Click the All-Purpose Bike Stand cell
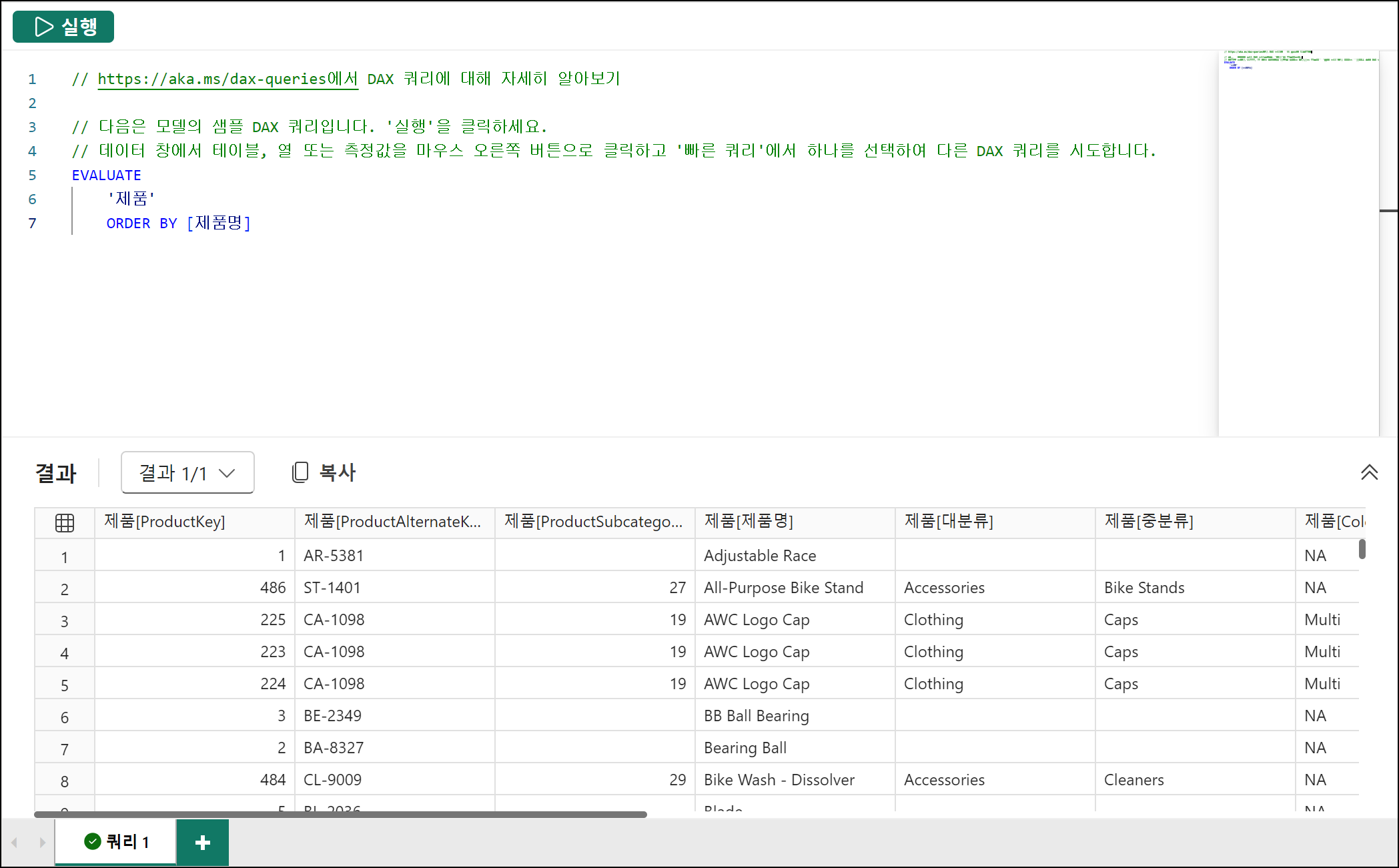This screenshot has height=868, width=1399. tap(784, 588)
